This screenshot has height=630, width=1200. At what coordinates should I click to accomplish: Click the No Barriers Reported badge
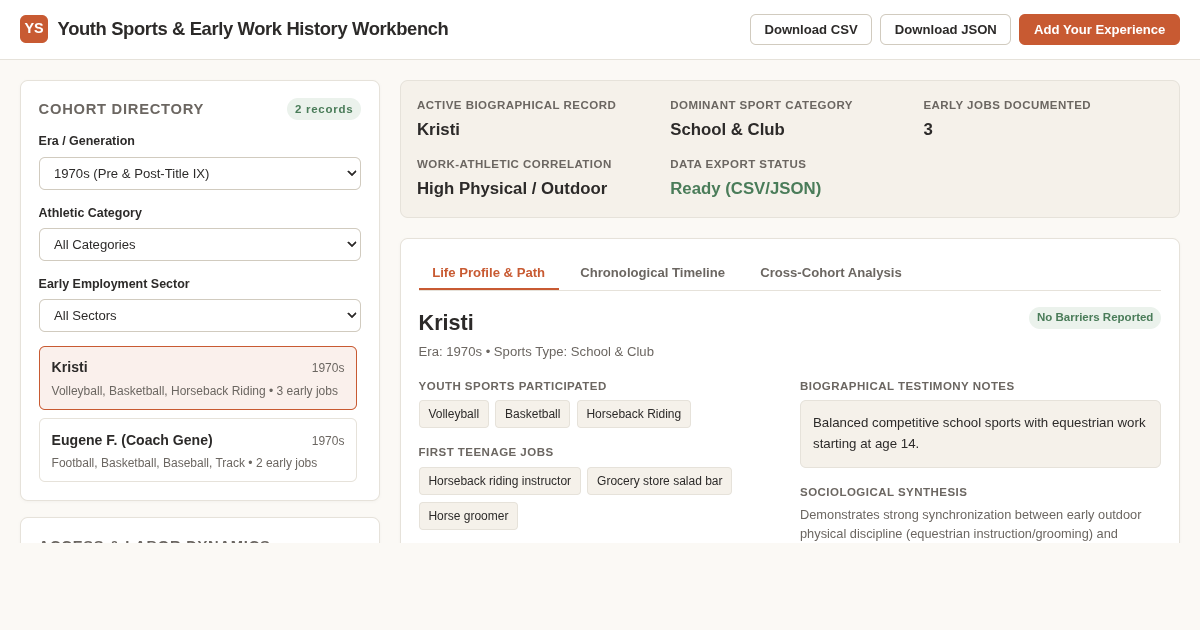(1095, 318)
